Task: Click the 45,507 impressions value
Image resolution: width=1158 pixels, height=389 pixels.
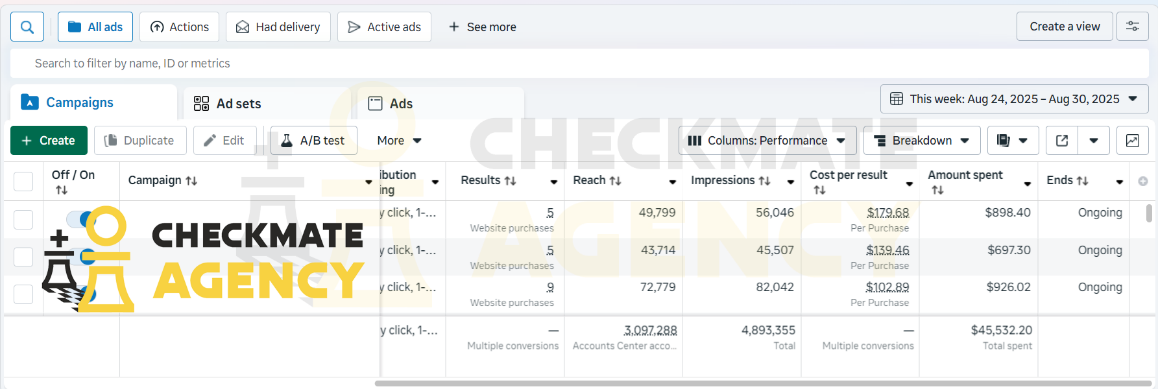Action: 775,250
